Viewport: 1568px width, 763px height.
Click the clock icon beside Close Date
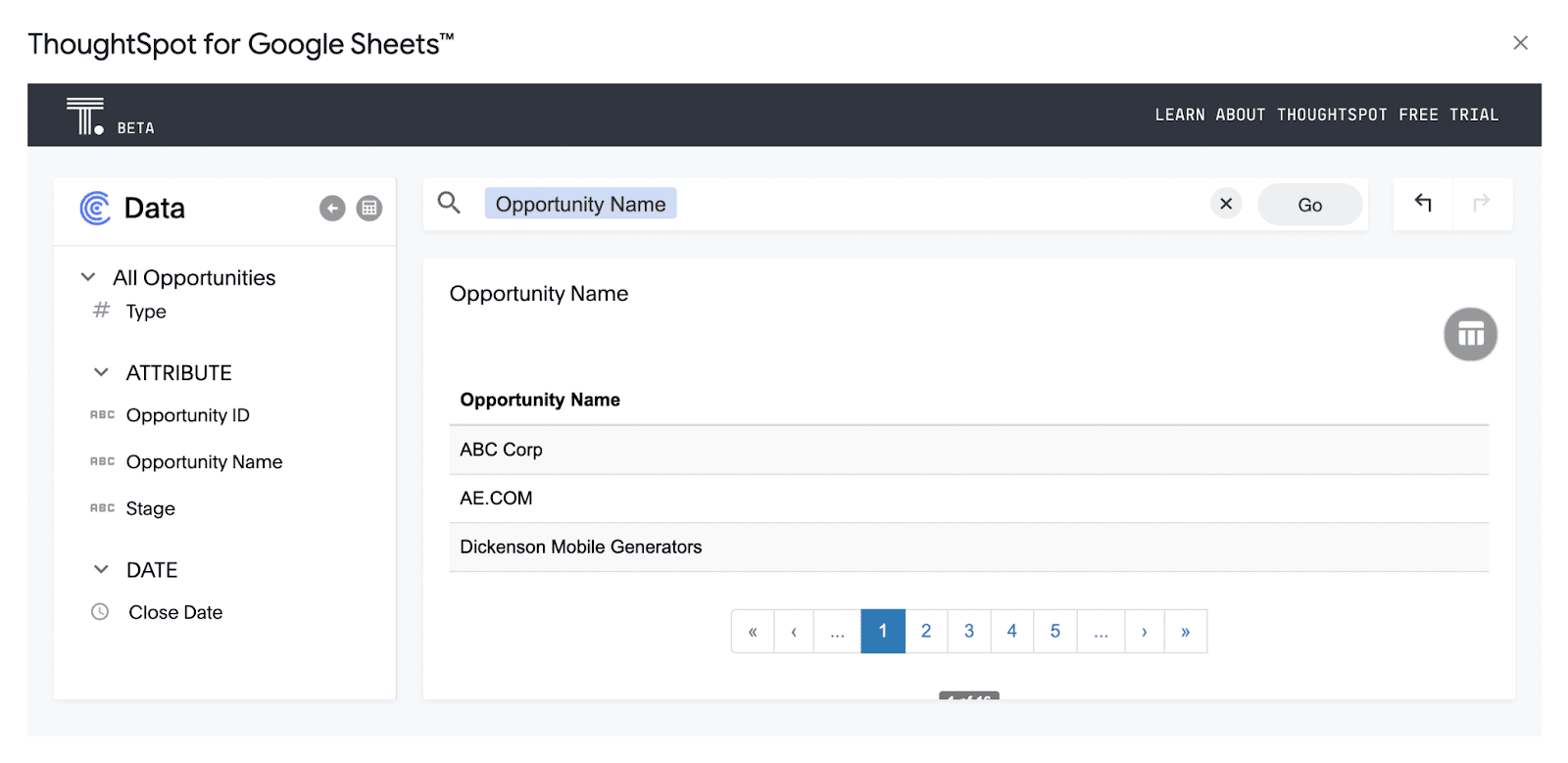[x=100, y=612]
